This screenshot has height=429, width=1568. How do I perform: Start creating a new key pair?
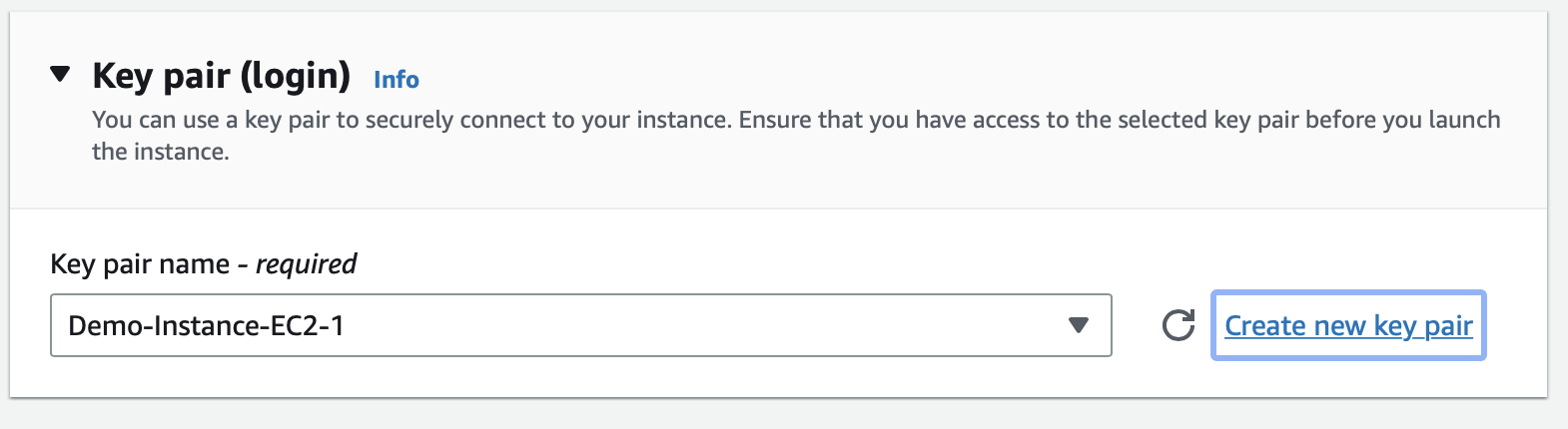[1348, 325]
